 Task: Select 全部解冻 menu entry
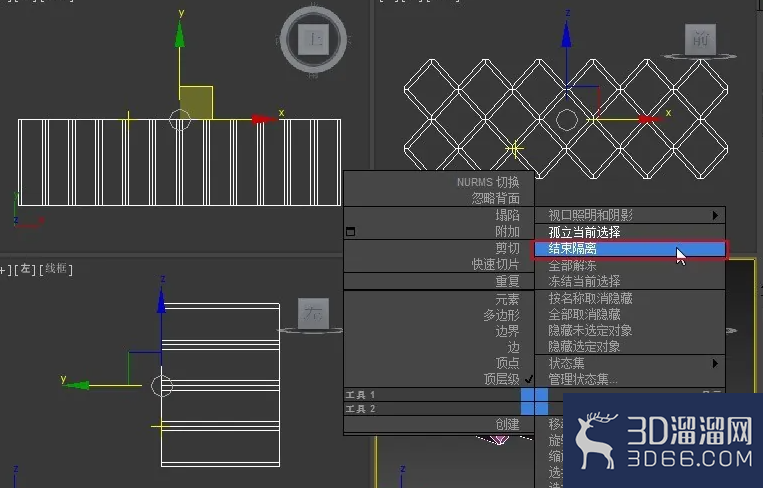click(572, 266)
